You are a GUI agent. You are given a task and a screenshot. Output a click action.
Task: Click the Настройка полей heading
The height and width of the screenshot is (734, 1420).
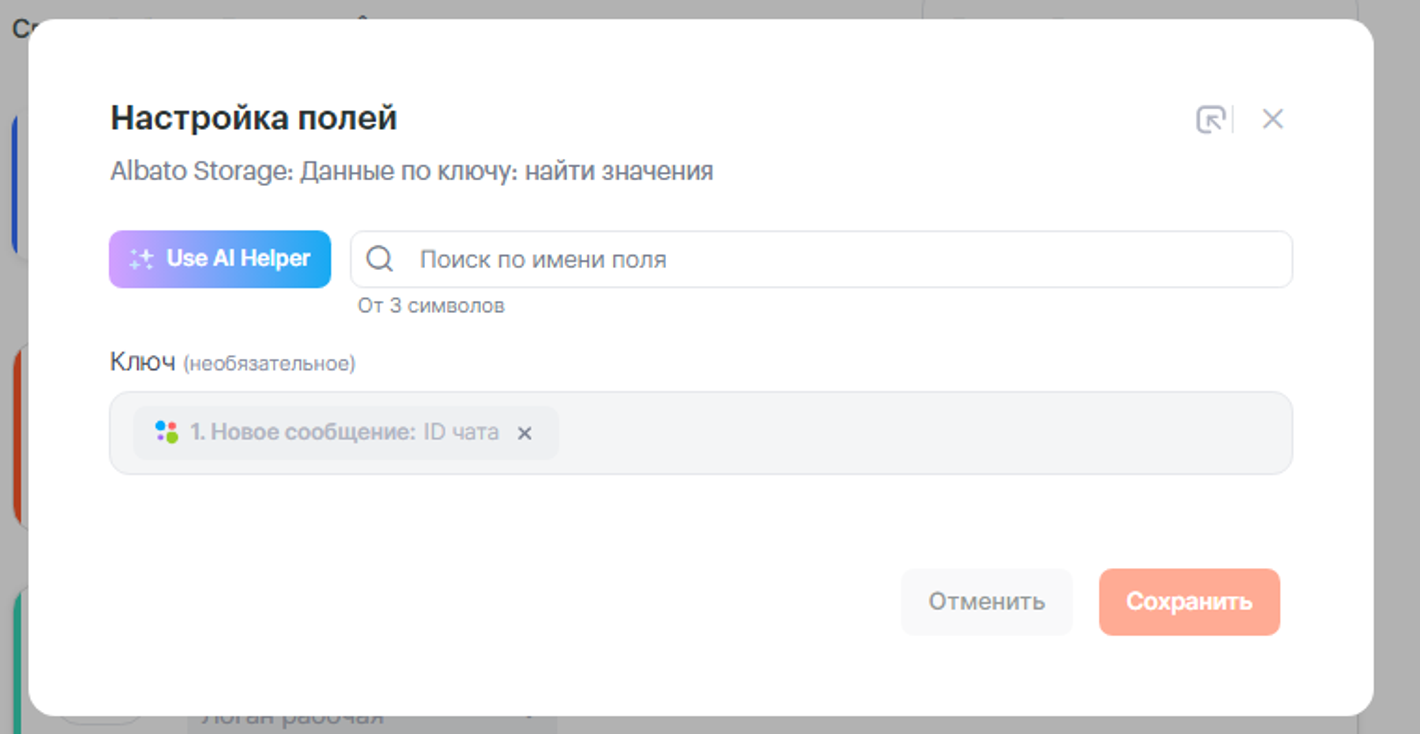tap(253, 118)
